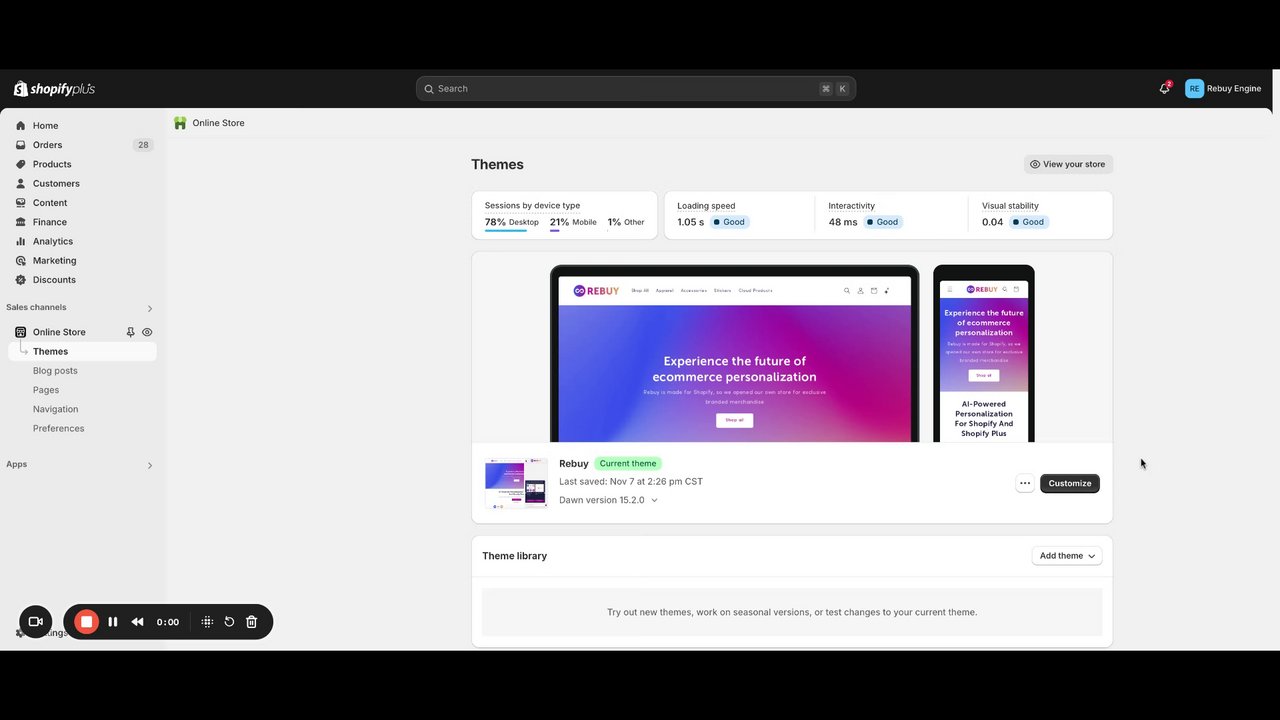Screen dimensions: 1280x720
Task: Click the Content image icon
Action: tap(20, 203)
